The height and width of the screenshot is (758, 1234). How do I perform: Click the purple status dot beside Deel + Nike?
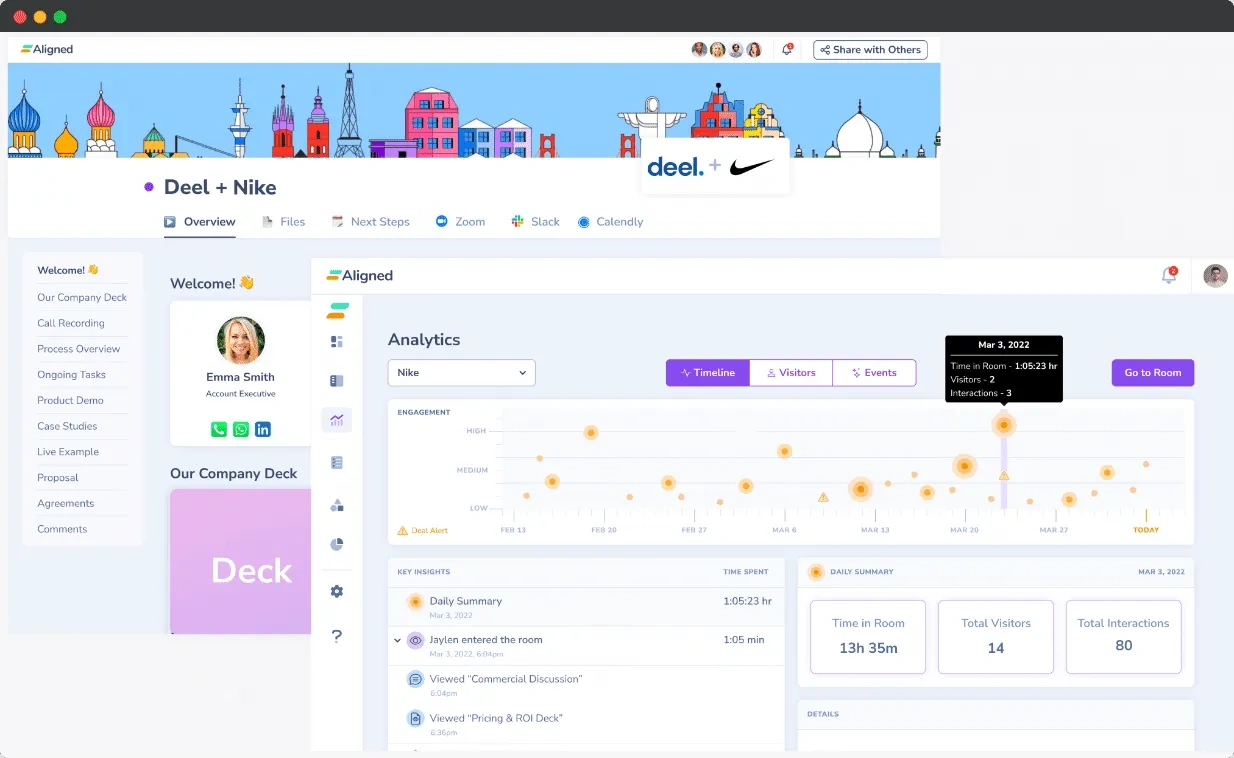click(149, 187)
